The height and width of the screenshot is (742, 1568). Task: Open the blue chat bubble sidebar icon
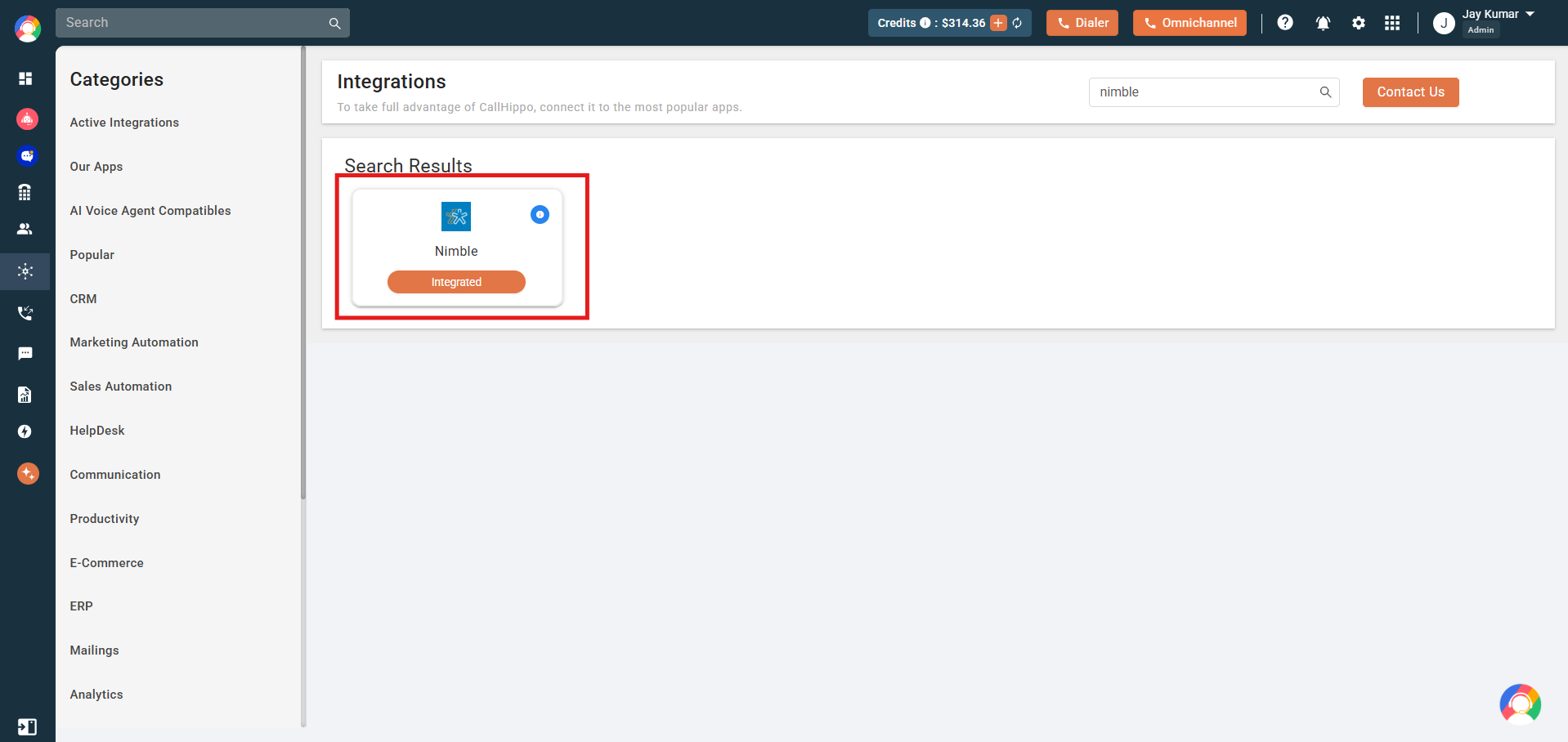click(x=27, y=155)
